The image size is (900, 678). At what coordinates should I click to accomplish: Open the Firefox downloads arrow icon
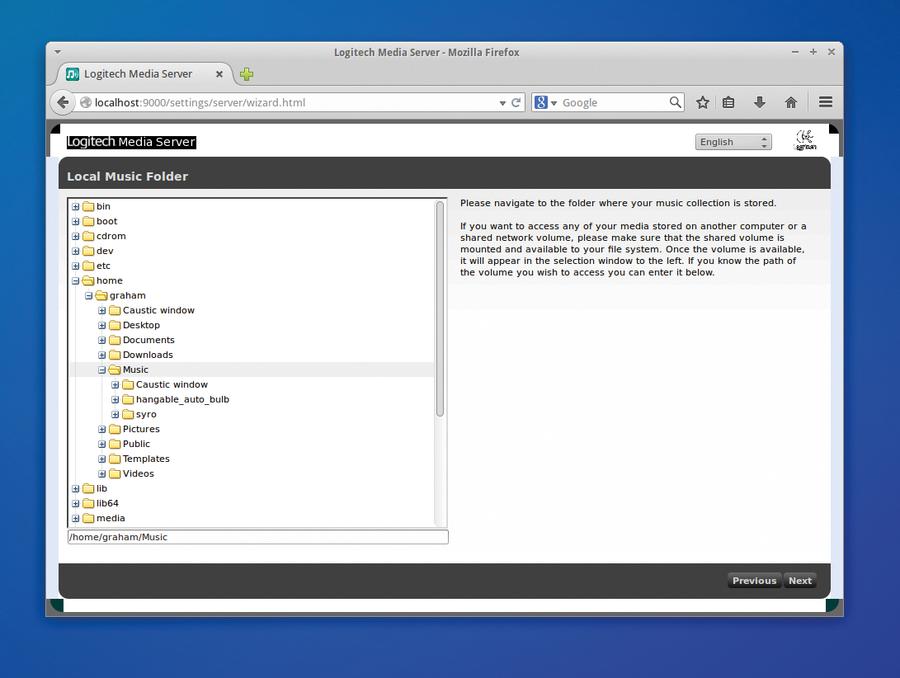coord(759,102)
